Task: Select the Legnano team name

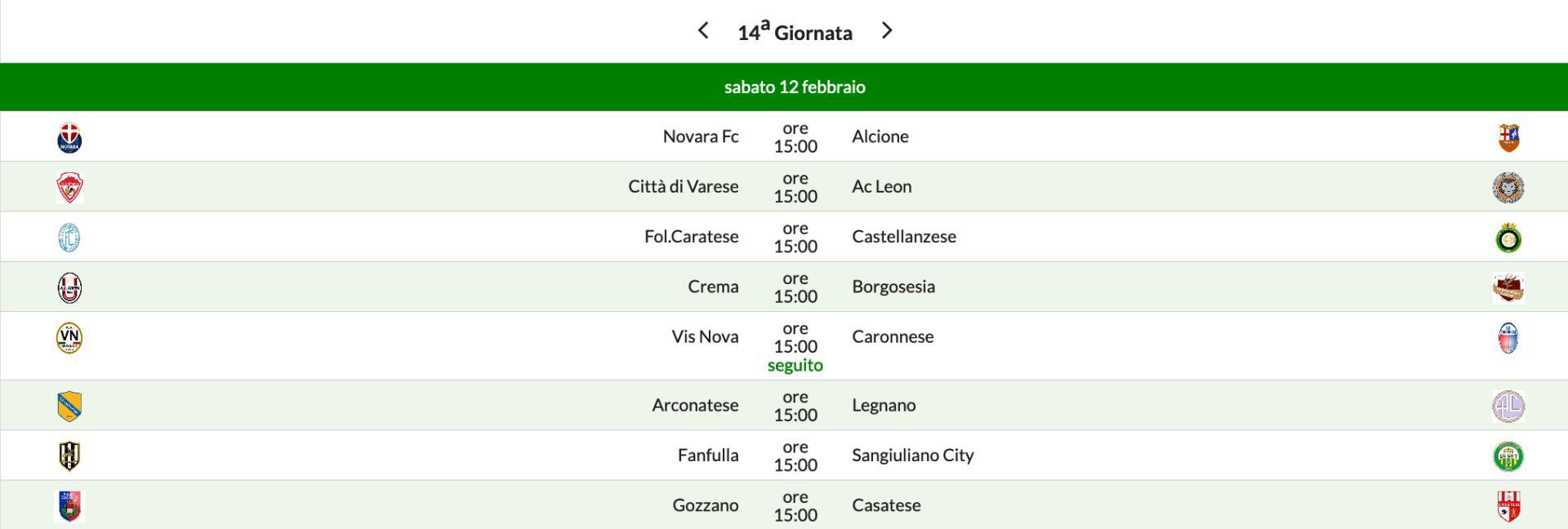Action: [x=884, y=405]
